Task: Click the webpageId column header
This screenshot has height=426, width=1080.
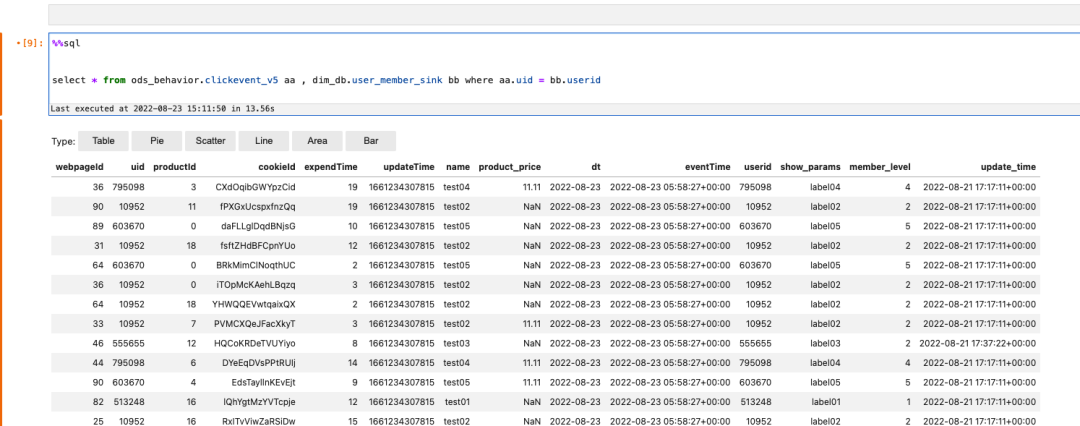Action: [79, 167]
